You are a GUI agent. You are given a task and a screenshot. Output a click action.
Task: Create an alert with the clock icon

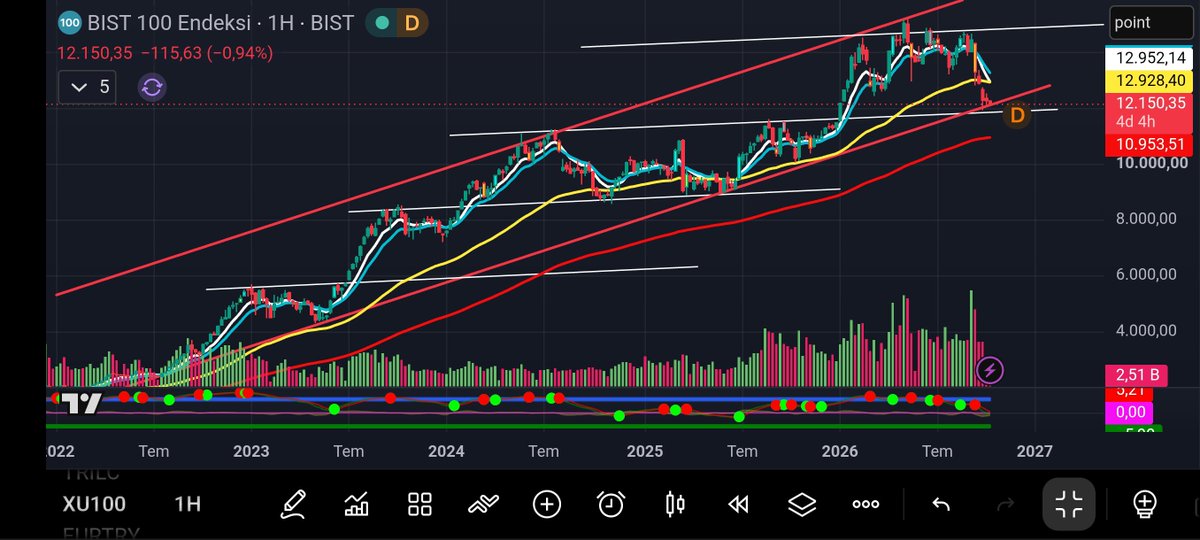tap(611, 504)
